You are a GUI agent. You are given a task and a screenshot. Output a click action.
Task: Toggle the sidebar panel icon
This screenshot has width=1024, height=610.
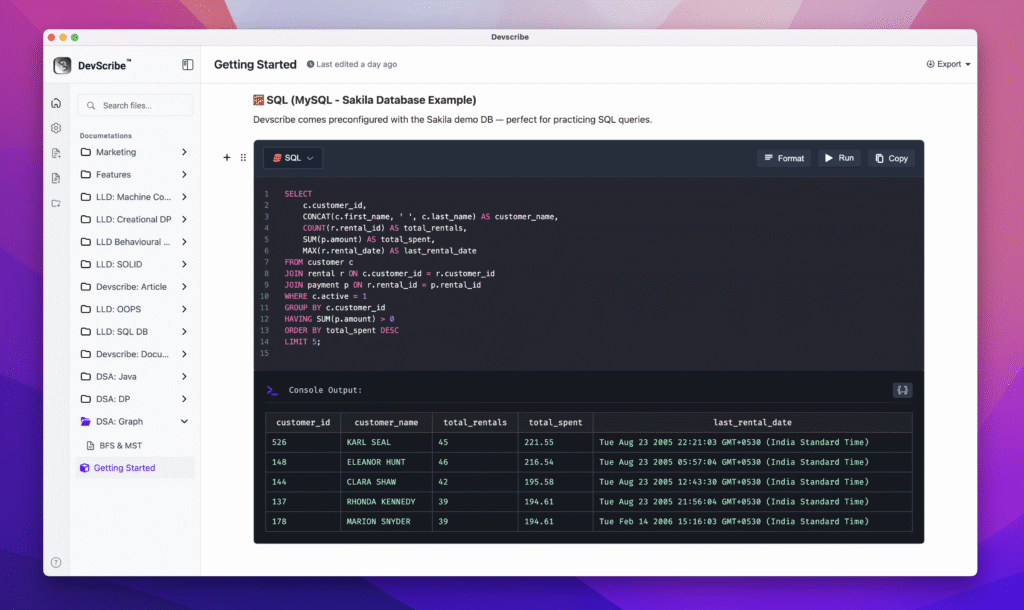tap(187, 65)
